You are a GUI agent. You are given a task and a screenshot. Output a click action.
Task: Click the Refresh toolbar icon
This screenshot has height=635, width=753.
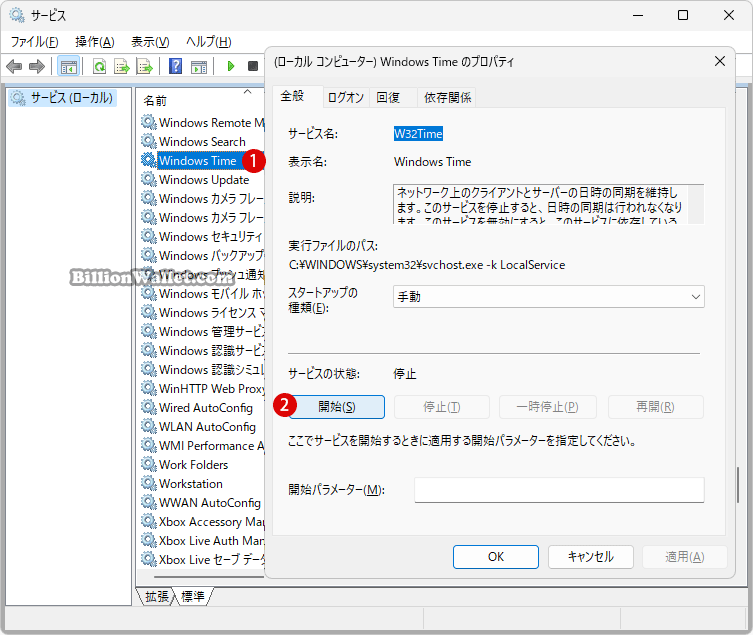tap(99, 66)
